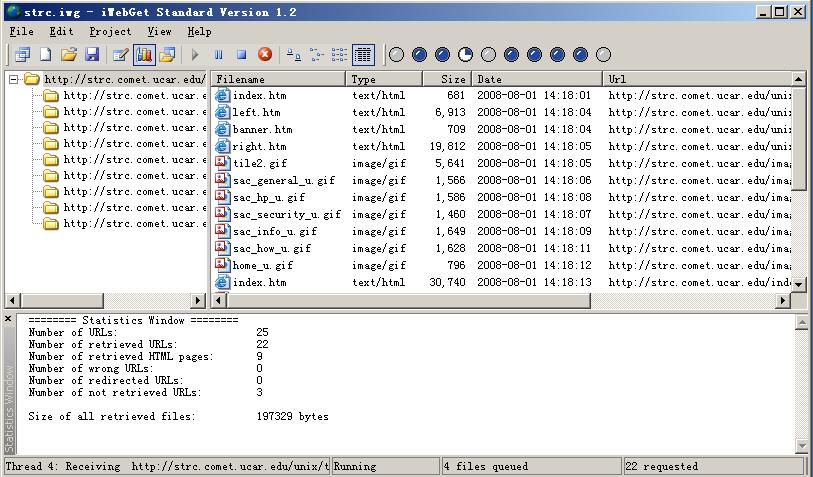Click the thread indicator showing a white pie

coord(465,54)
